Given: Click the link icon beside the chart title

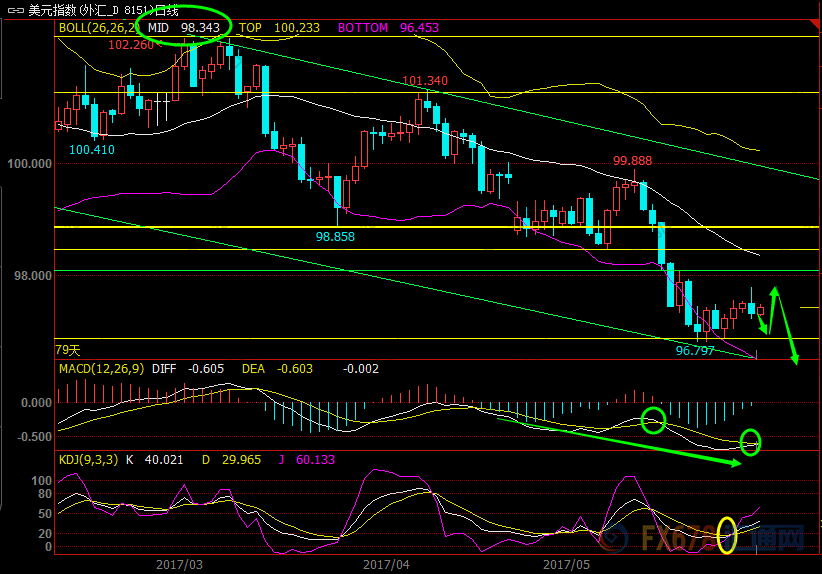Looking at the screenshot, I should pyautogui.click(x=15, y=10).
